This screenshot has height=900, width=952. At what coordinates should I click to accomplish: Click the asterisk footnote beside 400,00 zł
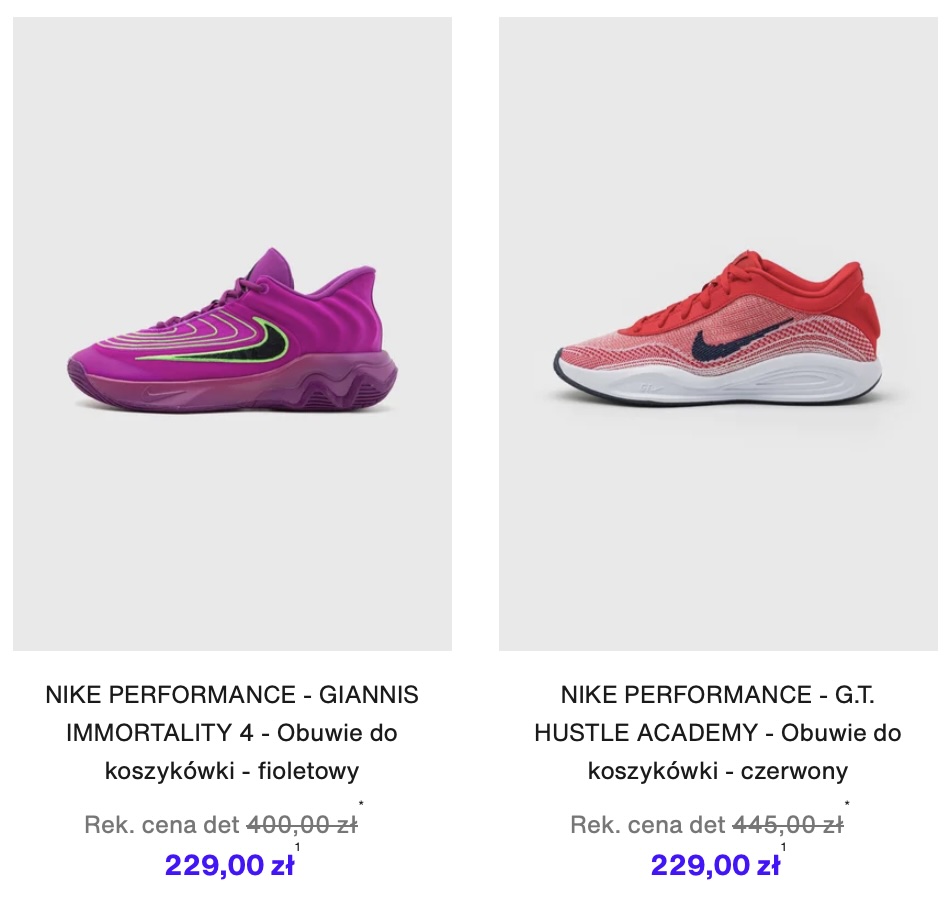[x=361, y=805]
